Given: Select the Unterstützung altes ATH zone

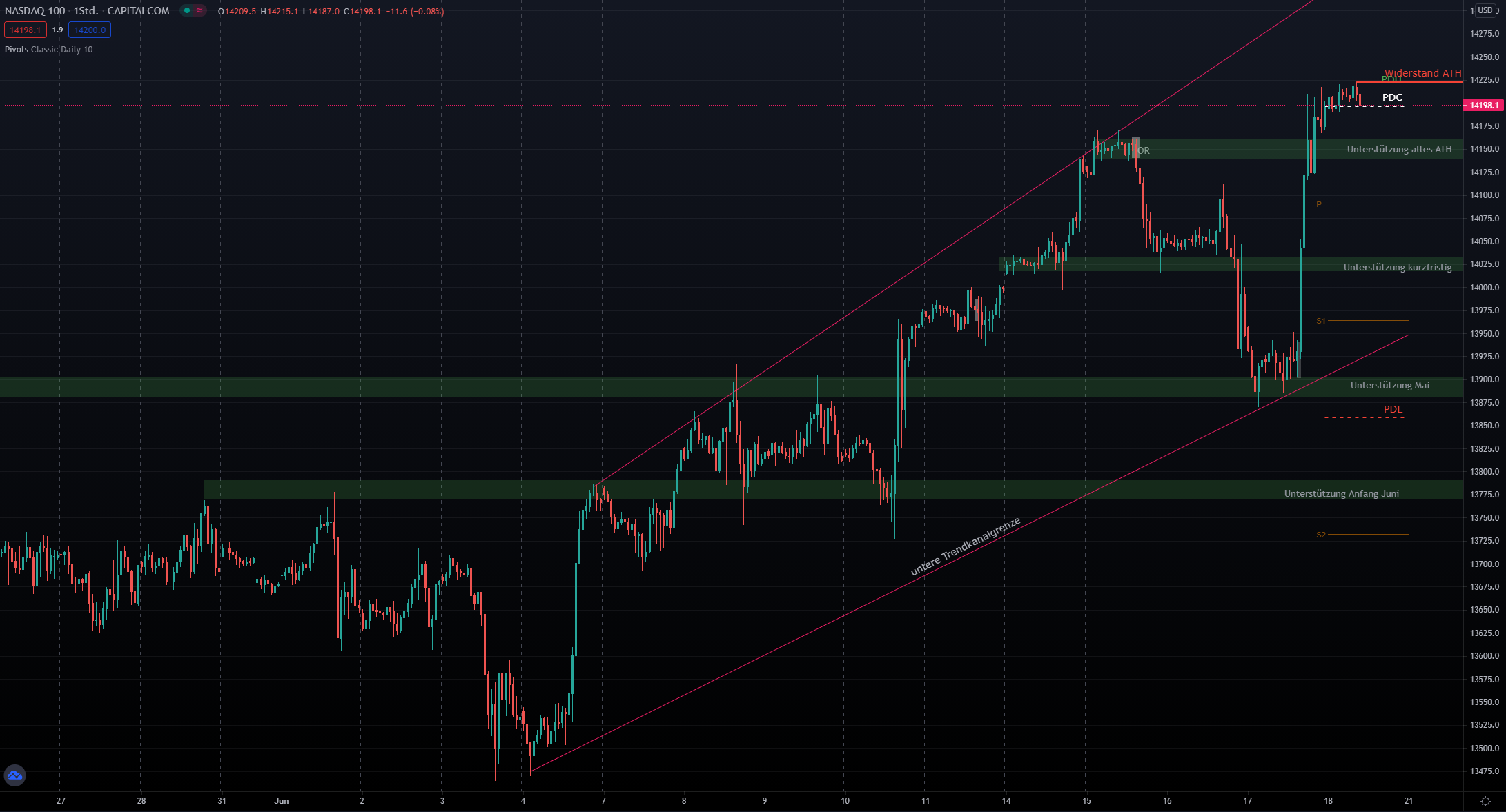Looking at the screenshot, I should point(1399,149).
